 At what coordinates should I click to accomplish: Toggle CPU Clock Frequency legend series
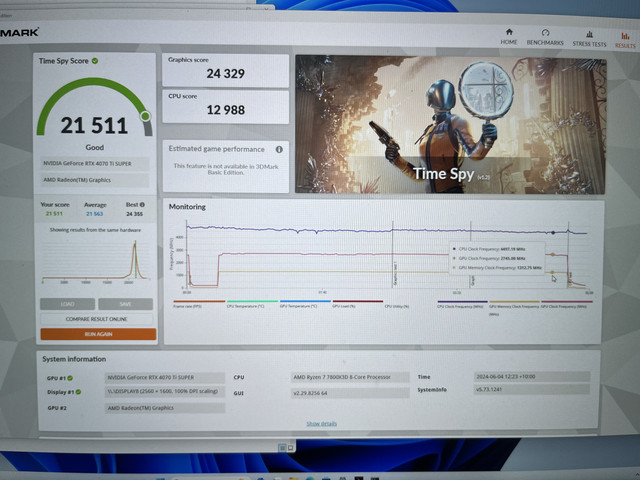(x=462, y=304)
